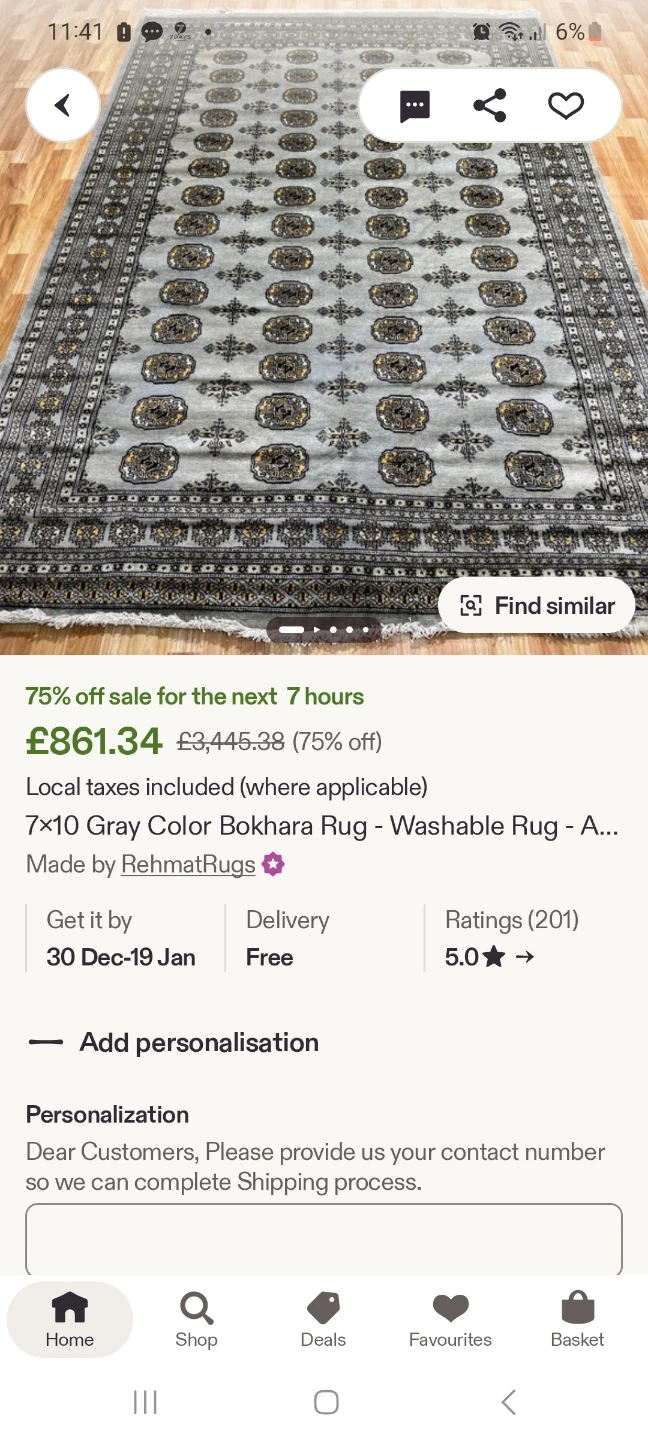Screen dimensions: 648x1440
Task: Tap the image carousel page indicator
Action: click(x=324, y=630)
